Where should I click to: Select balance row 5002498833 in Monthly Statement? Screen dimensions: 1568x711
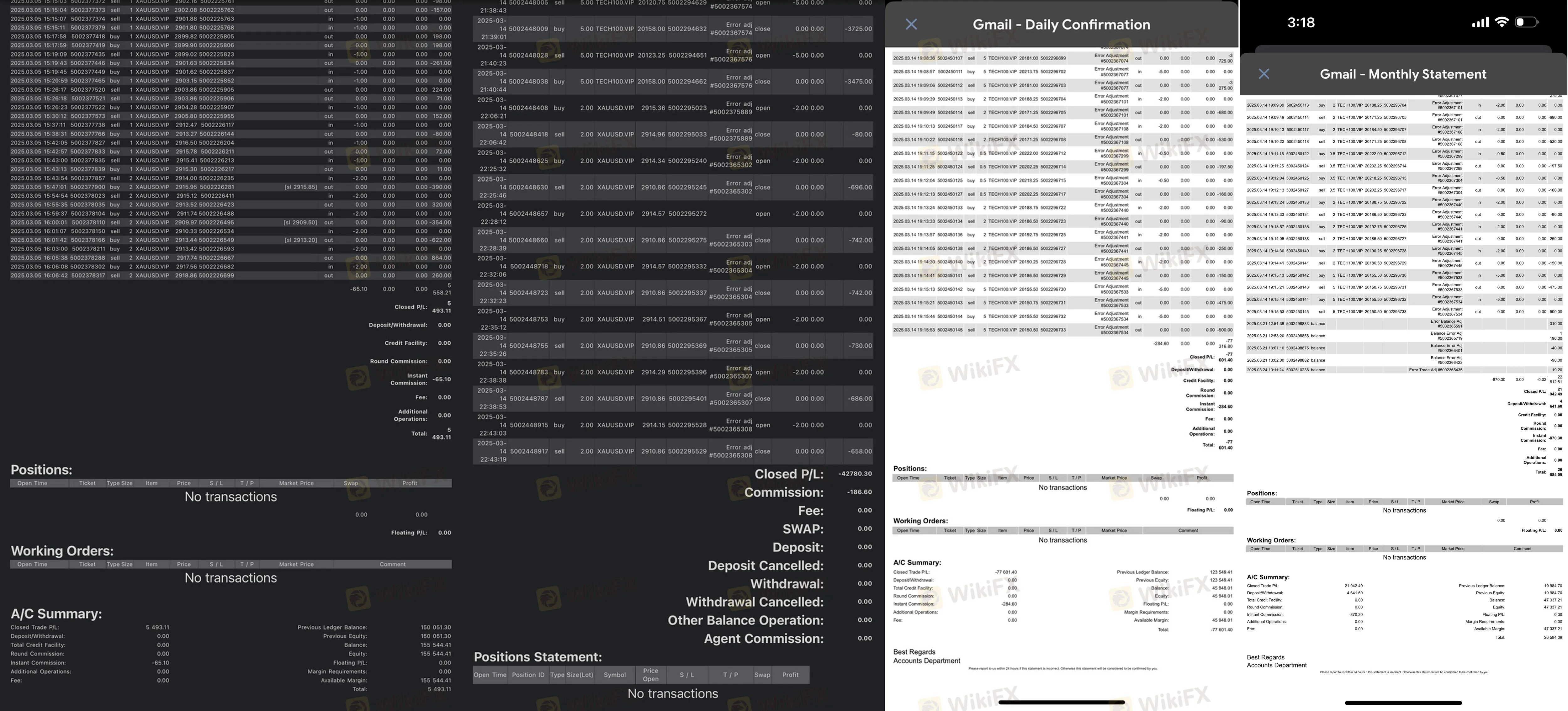[1404, 324]
